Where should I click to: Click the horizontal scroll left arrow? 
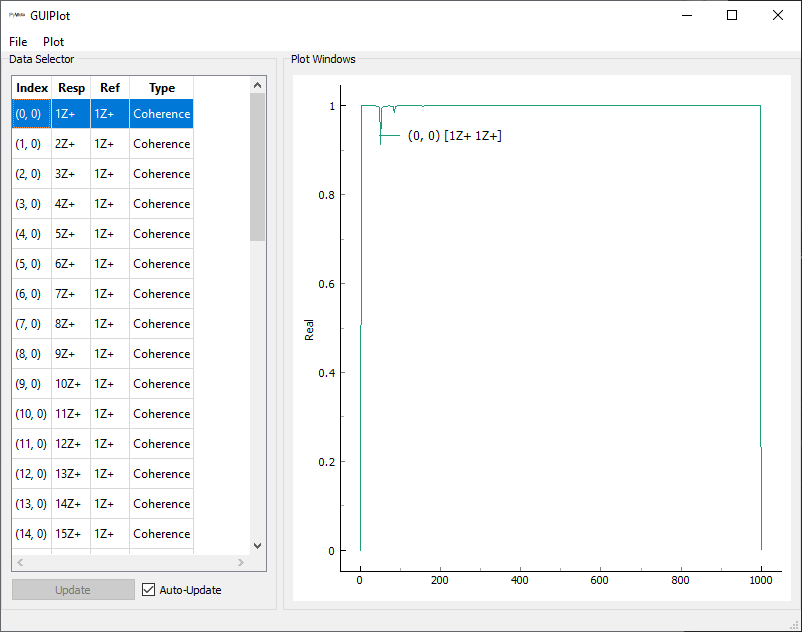(20, 563)
